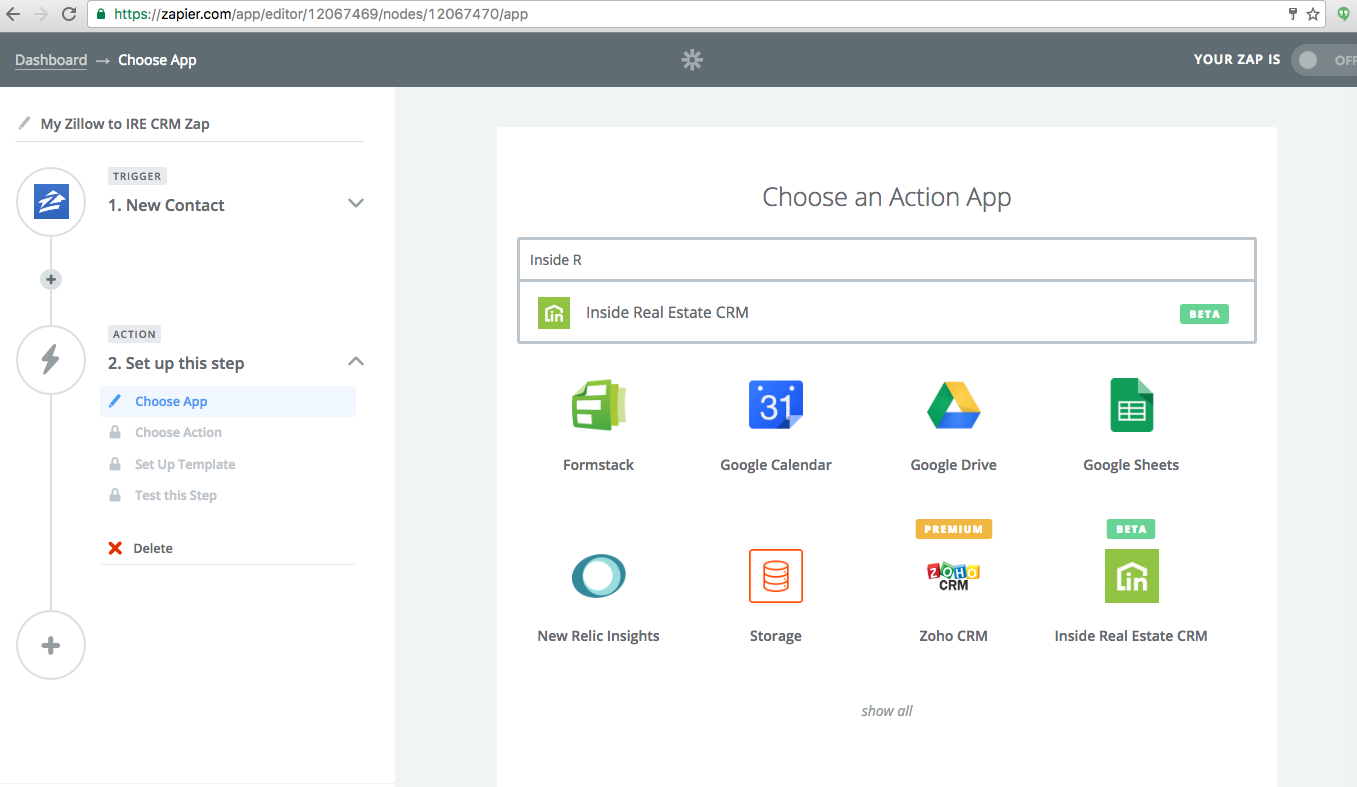
Task: Select the Zoho CRM app icon
Action: 954,576
